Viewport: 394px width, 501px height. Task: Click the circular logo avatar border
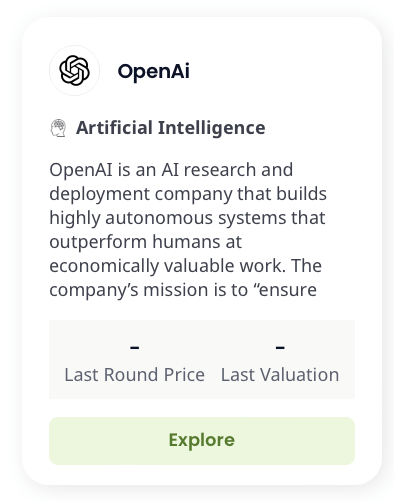pos(74,71)
